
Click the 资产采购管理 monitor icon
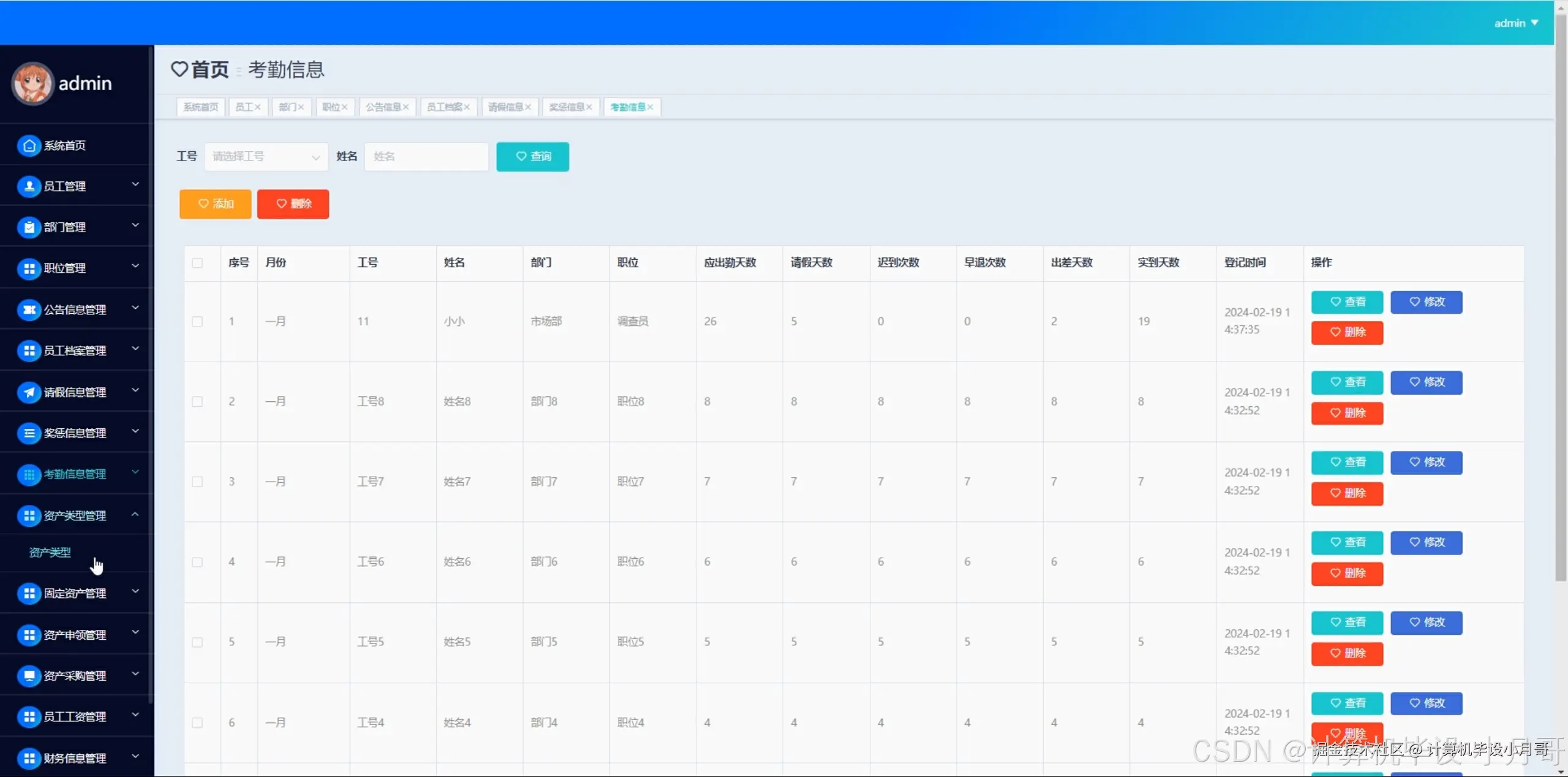(x=29, y=675)
